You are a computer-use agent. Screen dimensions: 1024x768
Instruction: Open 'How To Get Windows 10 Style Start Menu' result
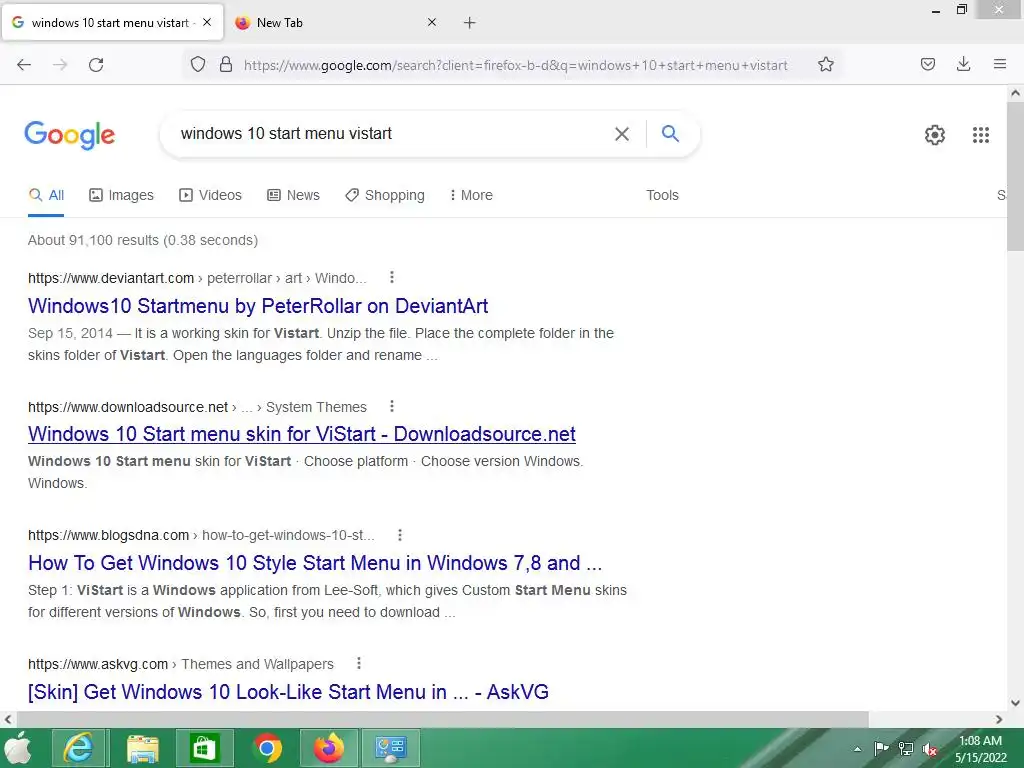coord(315,563)
